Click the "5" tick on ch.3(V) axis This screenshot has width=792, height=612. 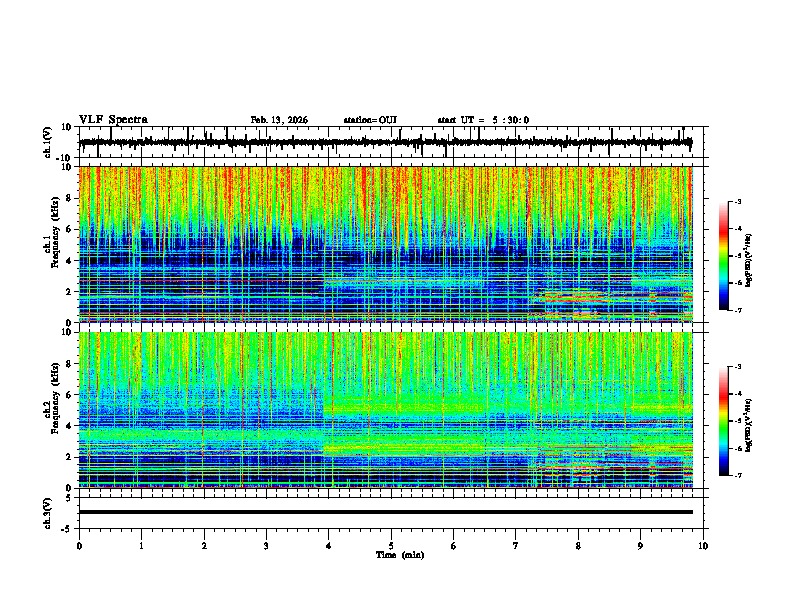[69, 498]
